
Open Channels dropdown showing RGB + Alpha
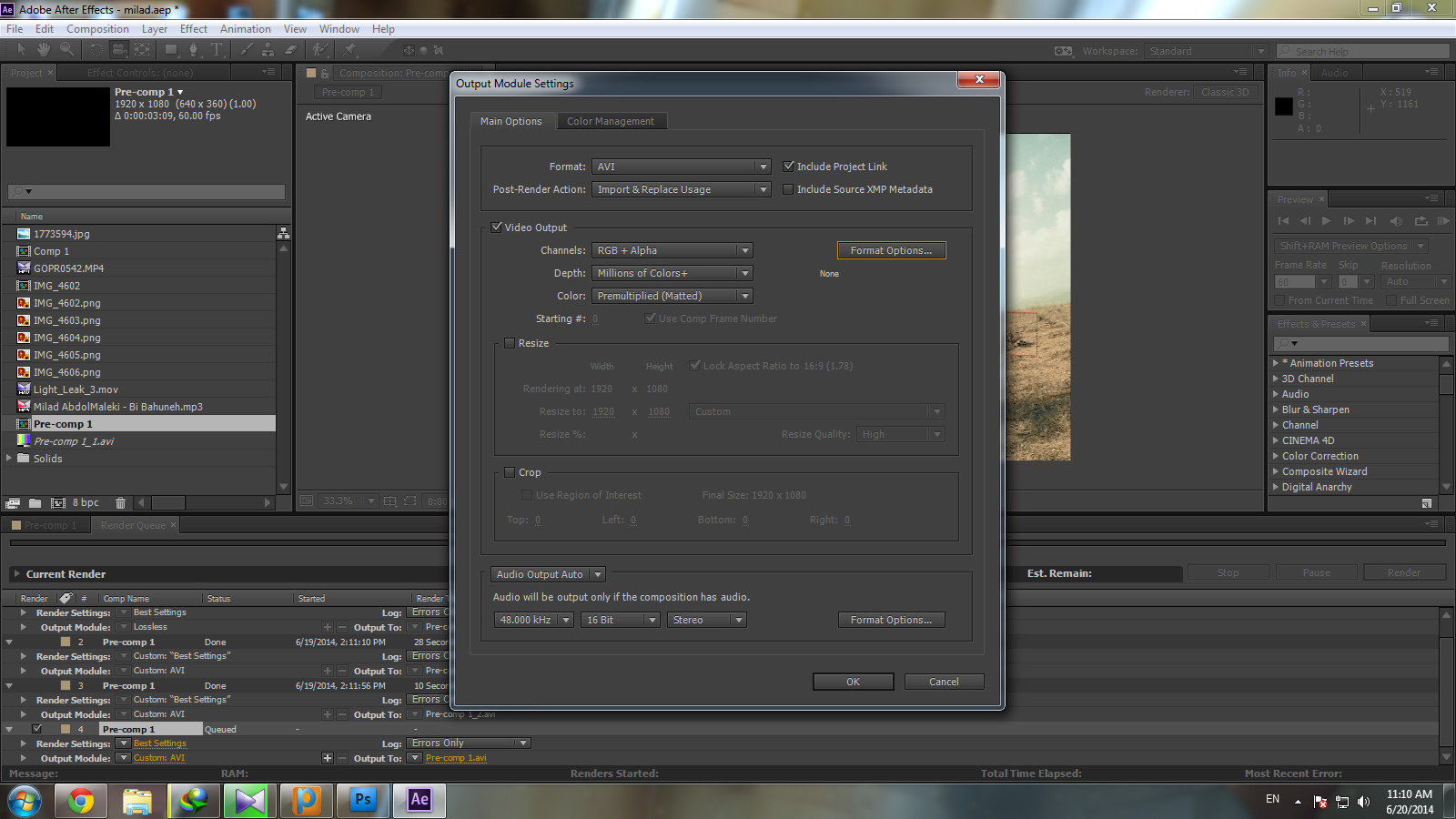[672, 250]
